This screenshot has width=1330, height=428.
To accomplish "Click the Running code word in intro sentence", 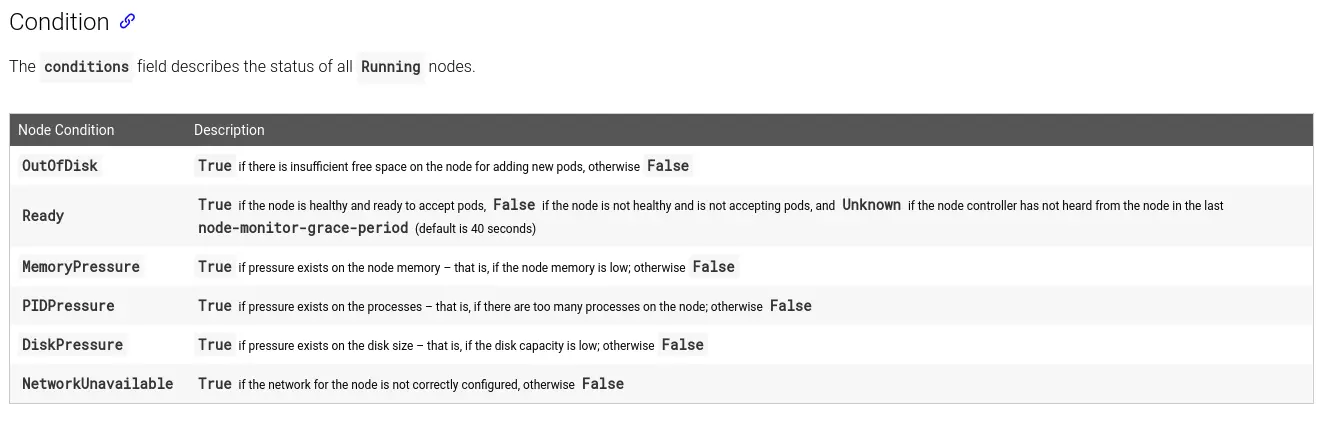I will tap(390, 67).
